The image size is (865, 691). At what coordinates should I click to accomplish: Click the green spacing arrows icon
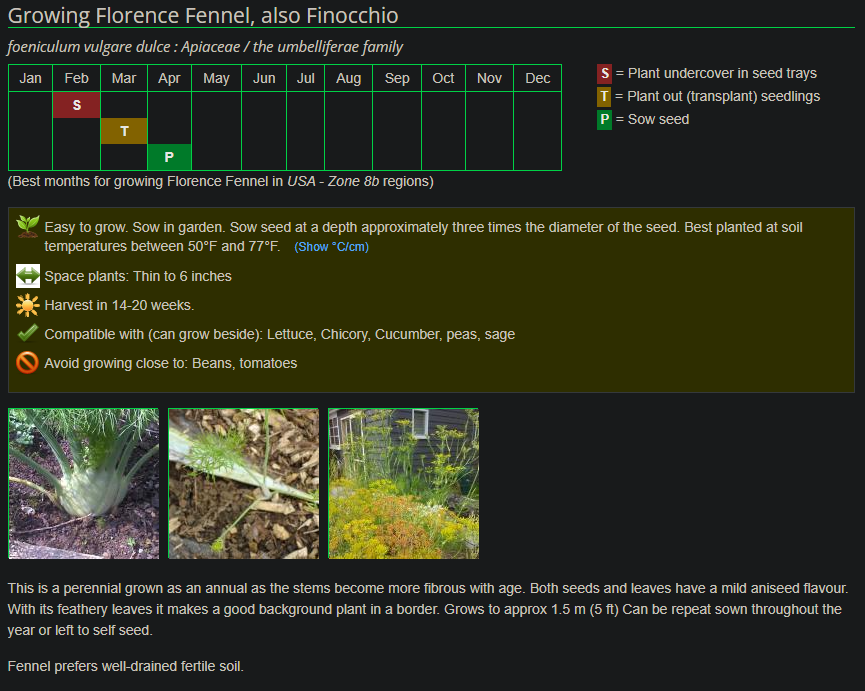point(28,276)
